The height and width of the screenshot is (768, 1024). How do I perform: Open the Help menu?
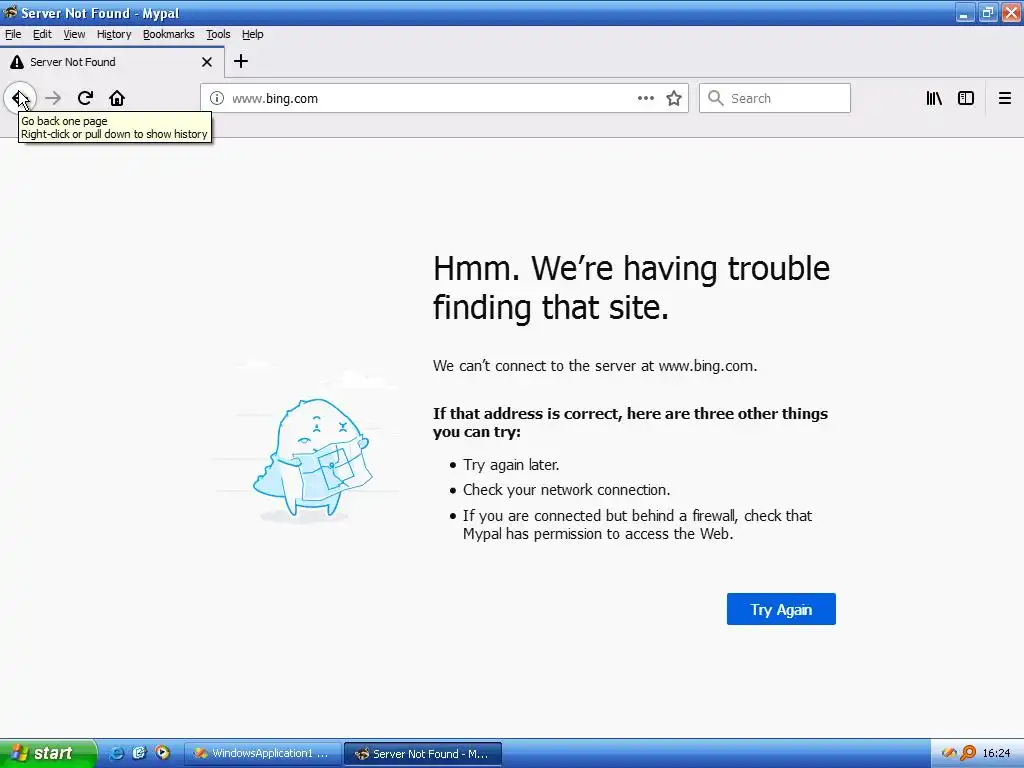tap(253, 34)
